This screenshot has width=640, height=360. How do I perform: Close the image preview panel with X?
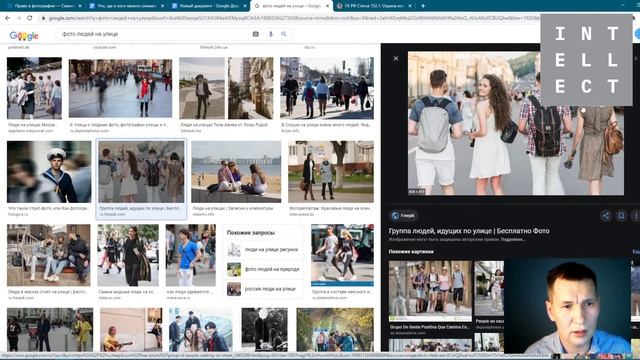click(396, 58)
